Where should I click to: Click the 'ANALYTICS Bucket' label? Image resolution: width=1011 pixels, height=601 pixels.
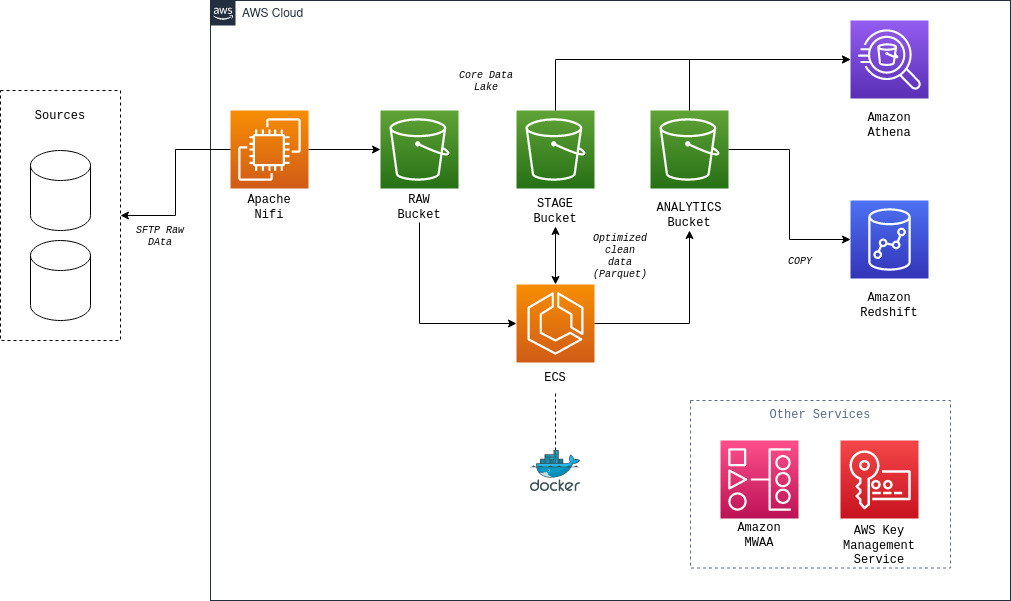[x=689, y=214]
